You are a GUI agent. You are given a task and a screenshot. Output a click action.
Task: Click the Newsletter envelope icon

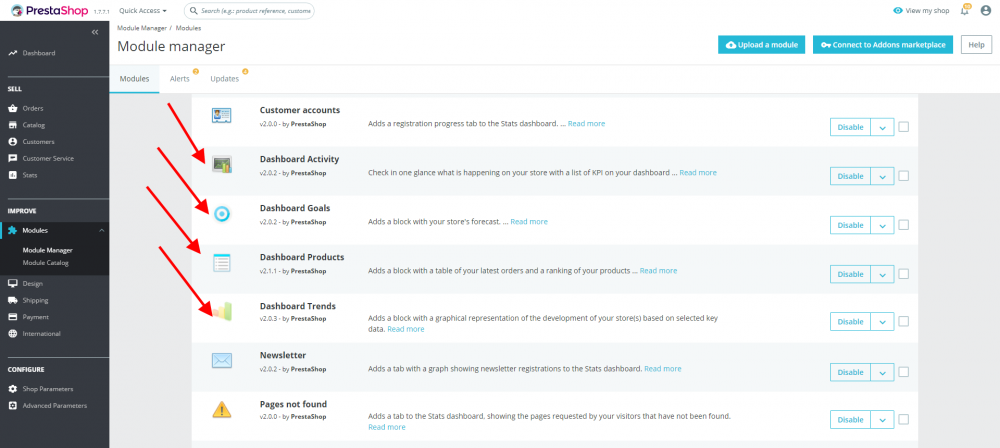(221, 361)
